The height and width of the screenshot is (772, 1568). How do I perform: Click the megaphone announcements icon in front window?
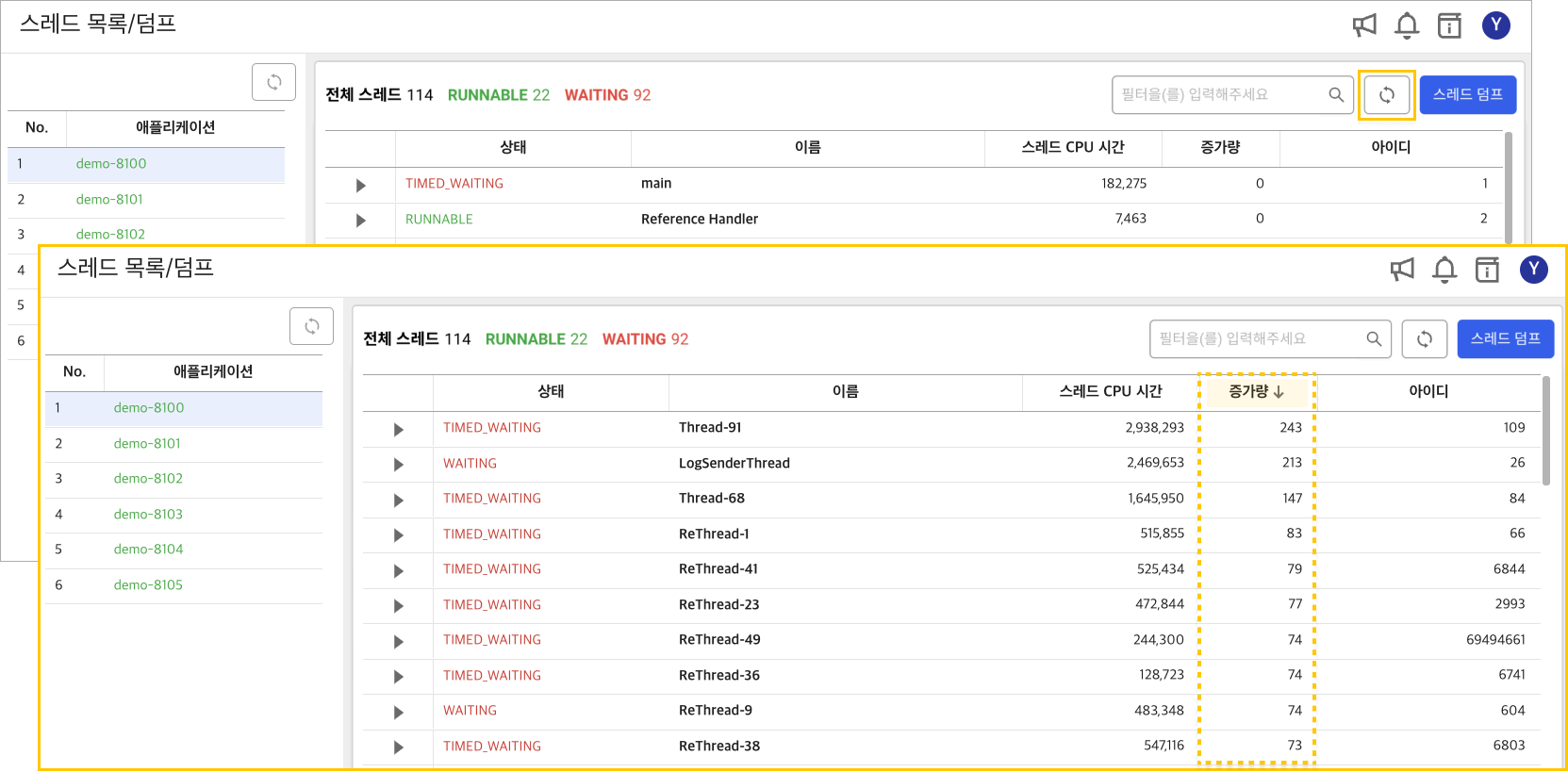point(1402,270)
